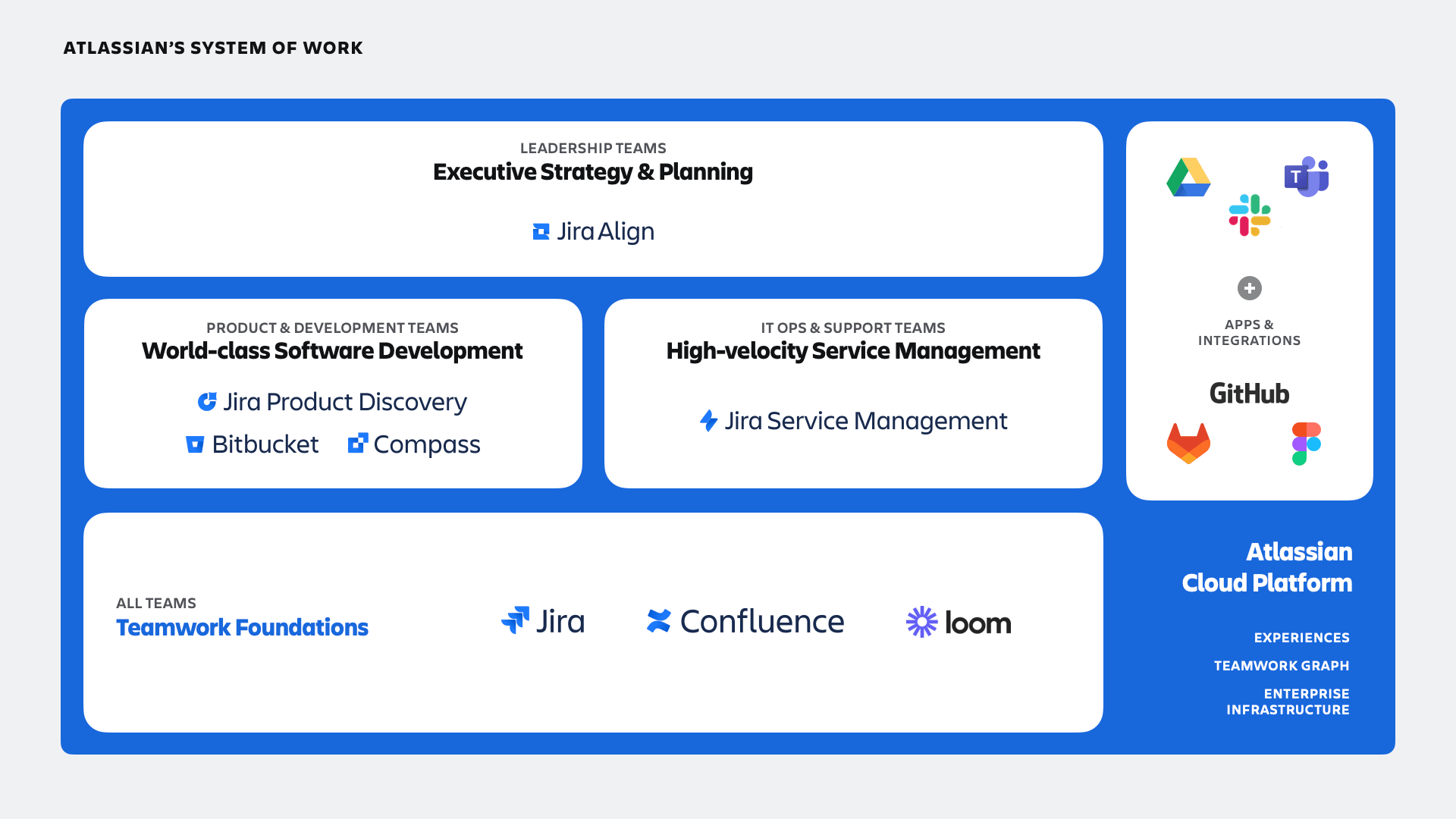1456x819 pixels.
Task: Select the Teamwork Graph label
Action: [1281, 666]
